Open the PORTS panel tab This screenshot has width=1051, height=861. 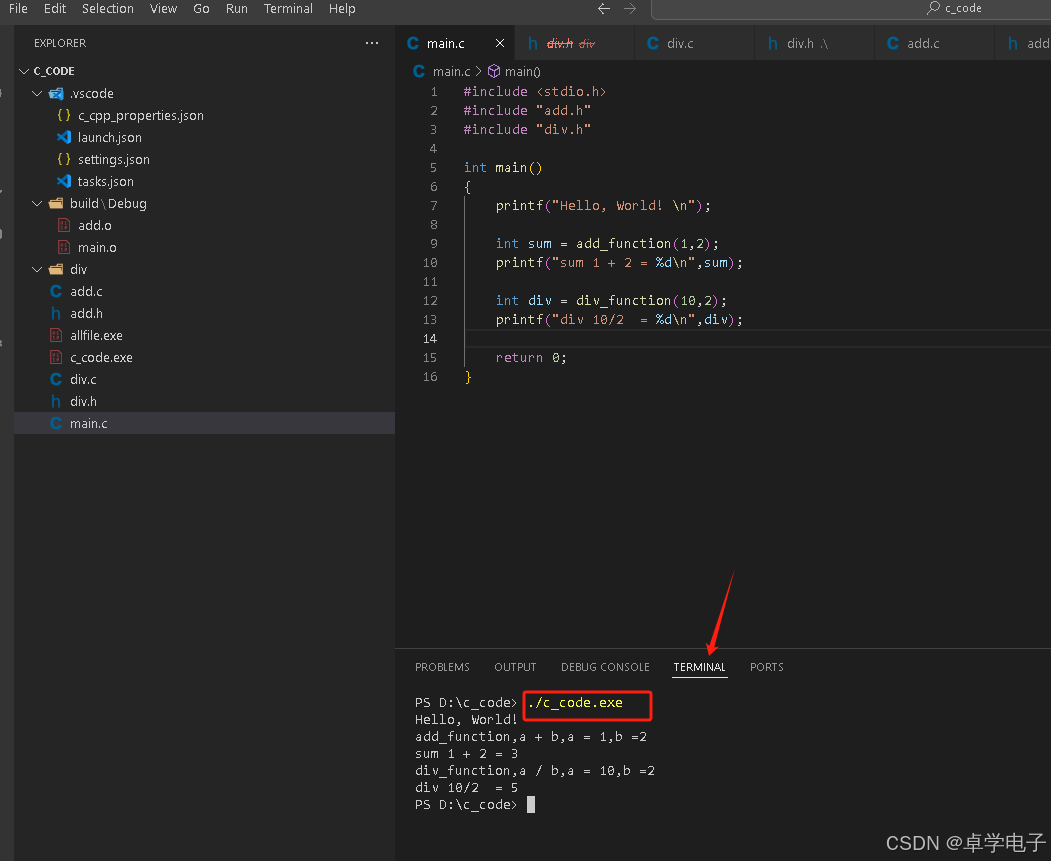pos(767,667)
